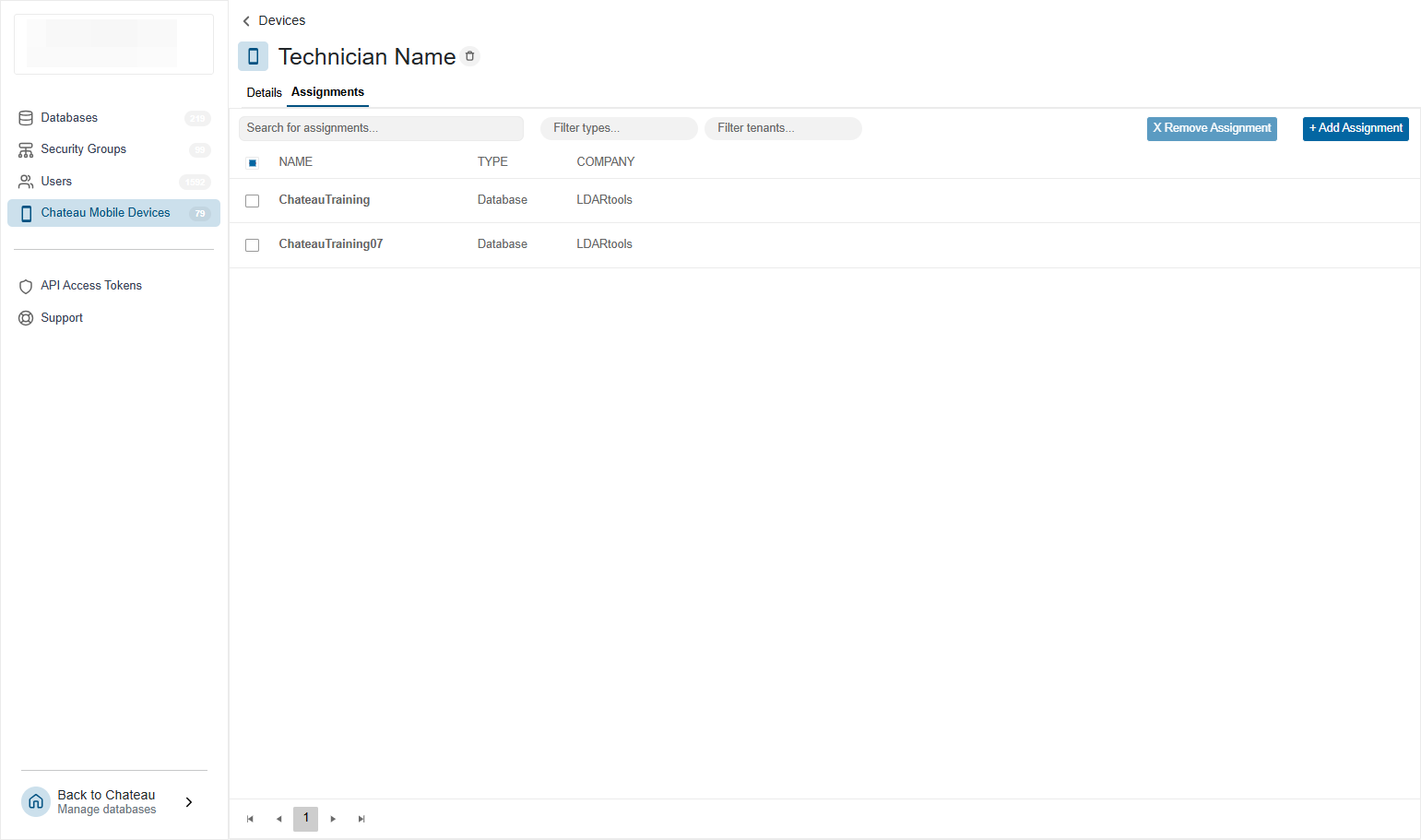Screen dimensions: 1421x840
Task: Click the Search for assignments field
Action: coord(381,128)
